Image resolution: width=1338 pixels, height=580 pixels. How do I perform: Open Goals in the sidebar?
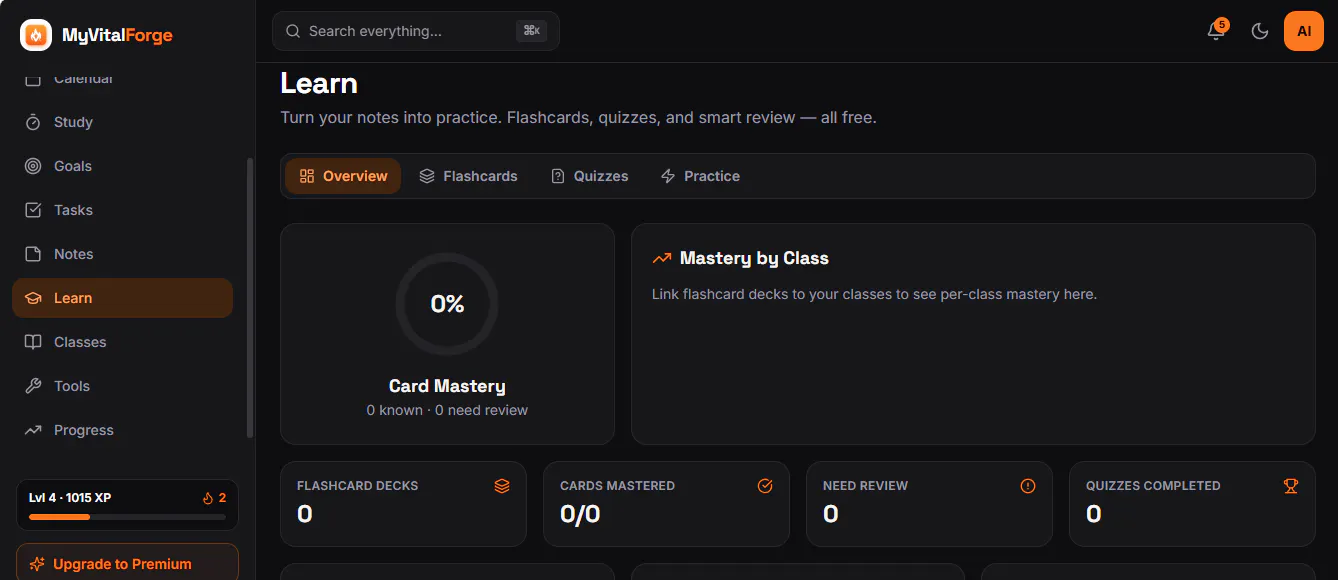tap(122, 166)
